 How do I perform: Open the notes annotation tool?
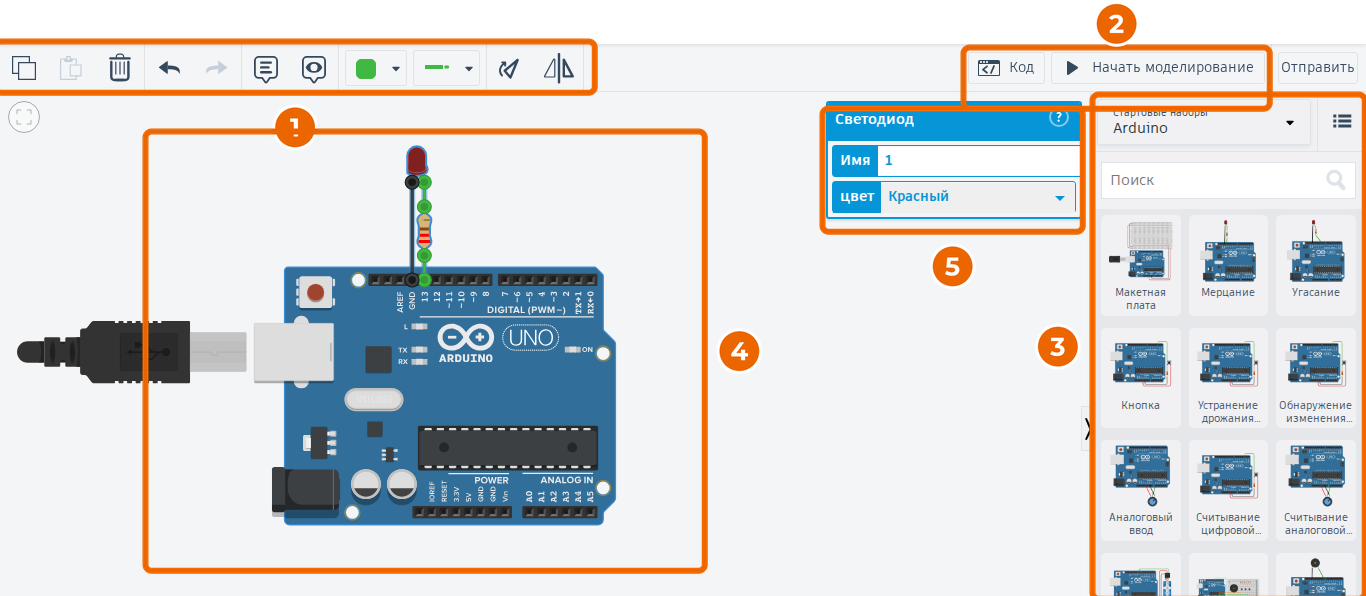pyautogui.click(x=265, y=69)
